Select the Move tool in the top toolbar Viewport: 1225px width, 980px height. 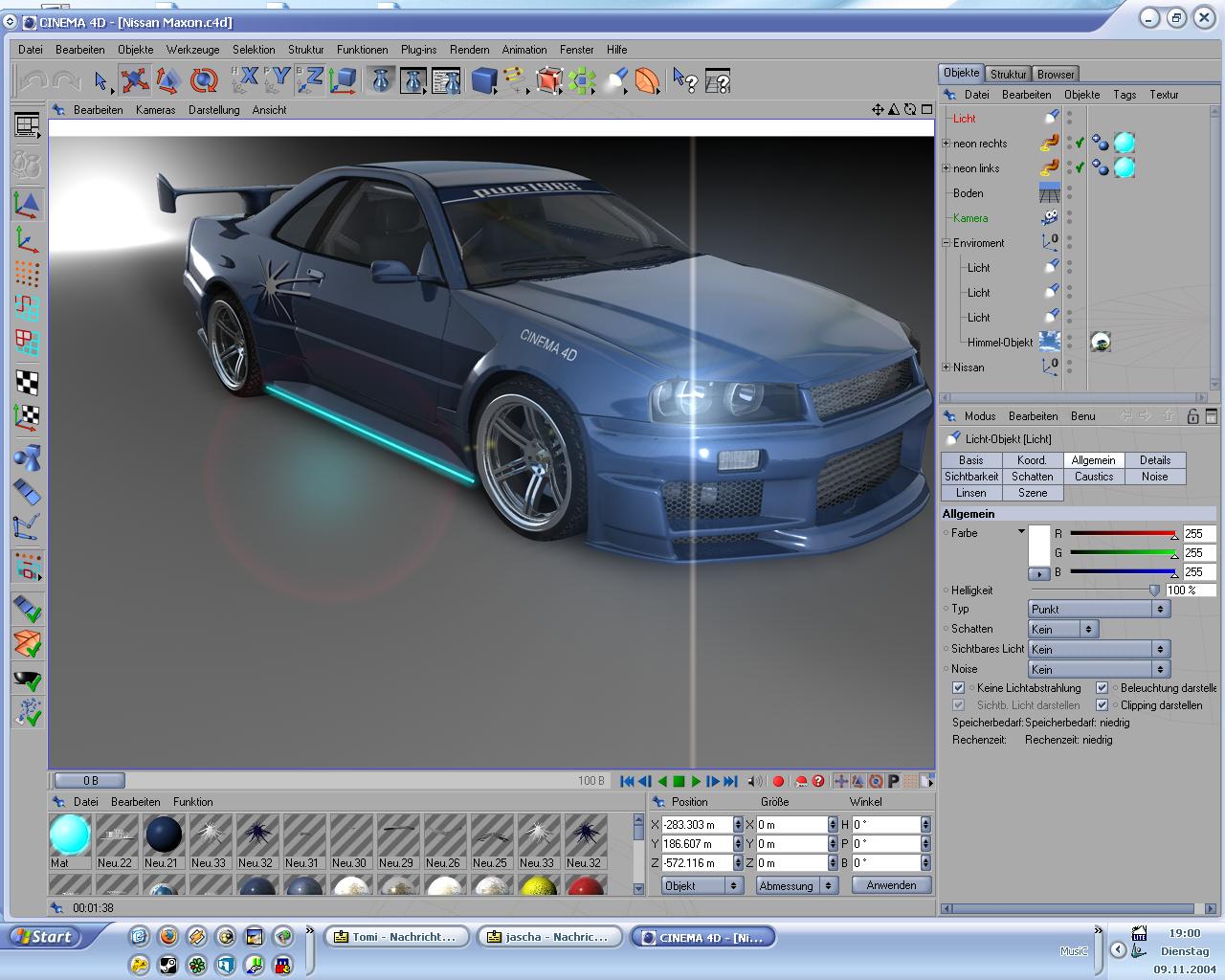click(134, 80)
